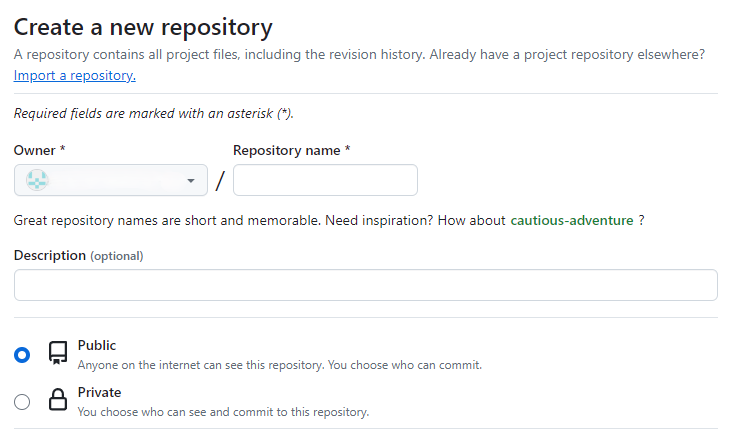The image size is (732, 431).
Task: Click the Public repository book icon
Action: [58, 354]
